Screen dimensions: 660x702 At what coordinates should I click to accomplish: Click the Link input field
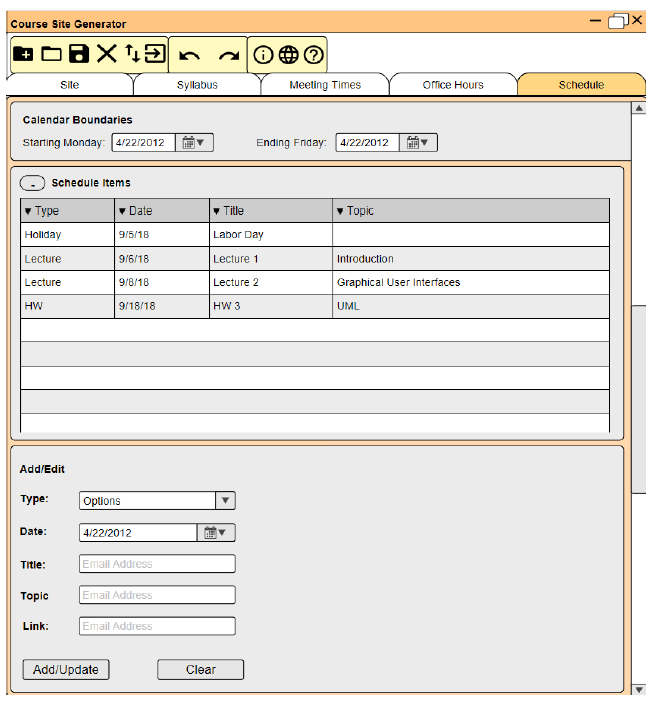tap(157, 626)
